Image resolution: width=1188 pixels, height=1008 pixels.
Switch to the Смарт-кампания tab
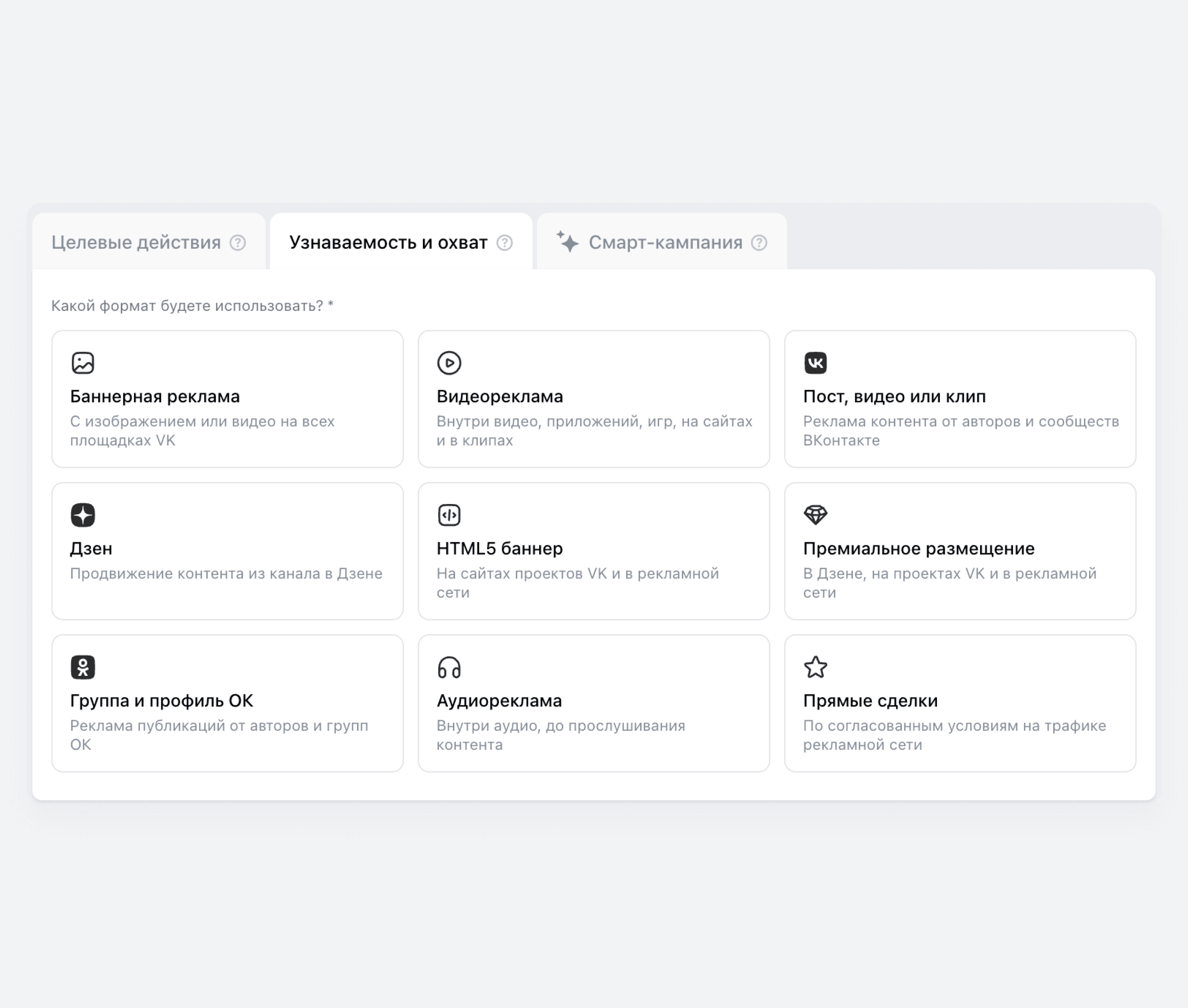click(x=665, y=242)
